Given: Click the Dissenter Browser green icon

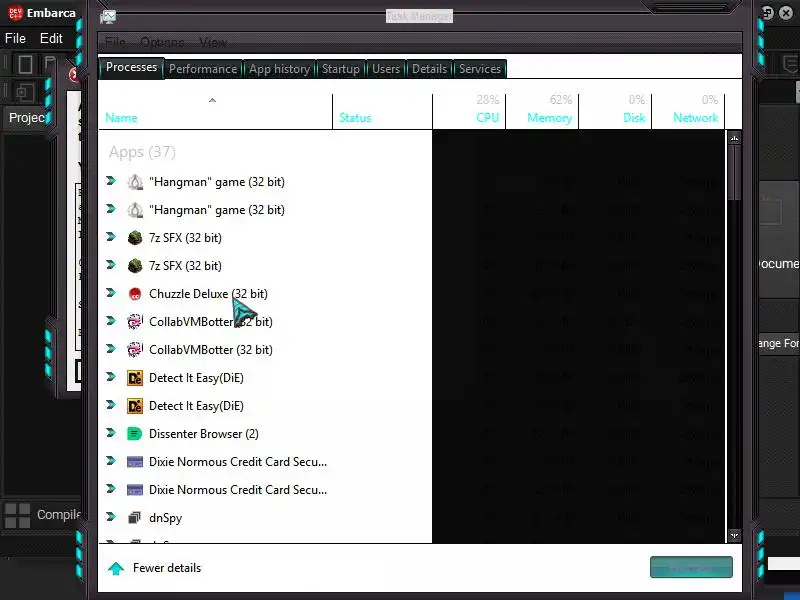Looking at the screenshot, I should tap(135, 434).
